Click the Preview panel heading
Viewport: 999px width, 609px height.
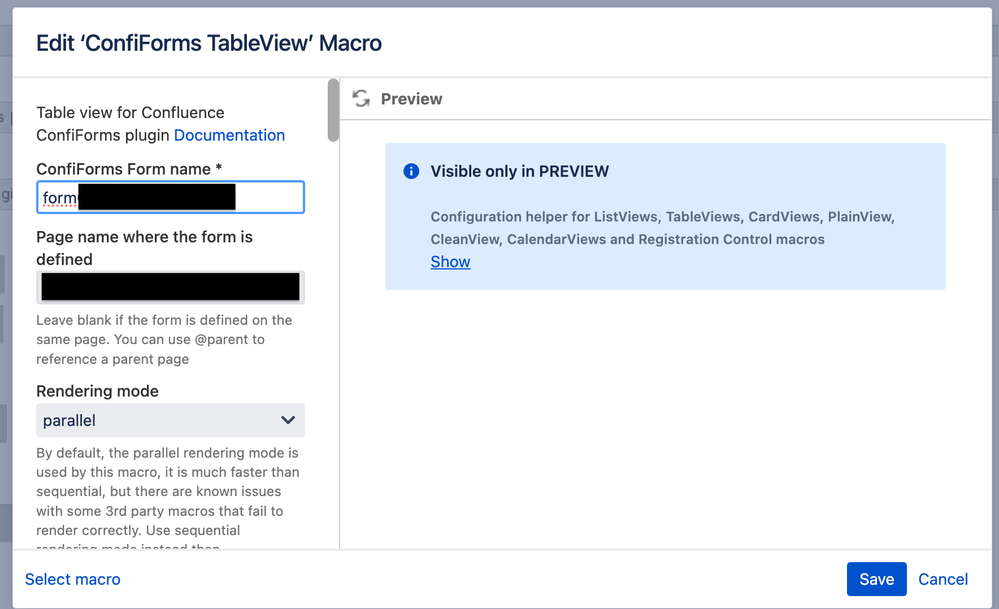tap(411, 99)
